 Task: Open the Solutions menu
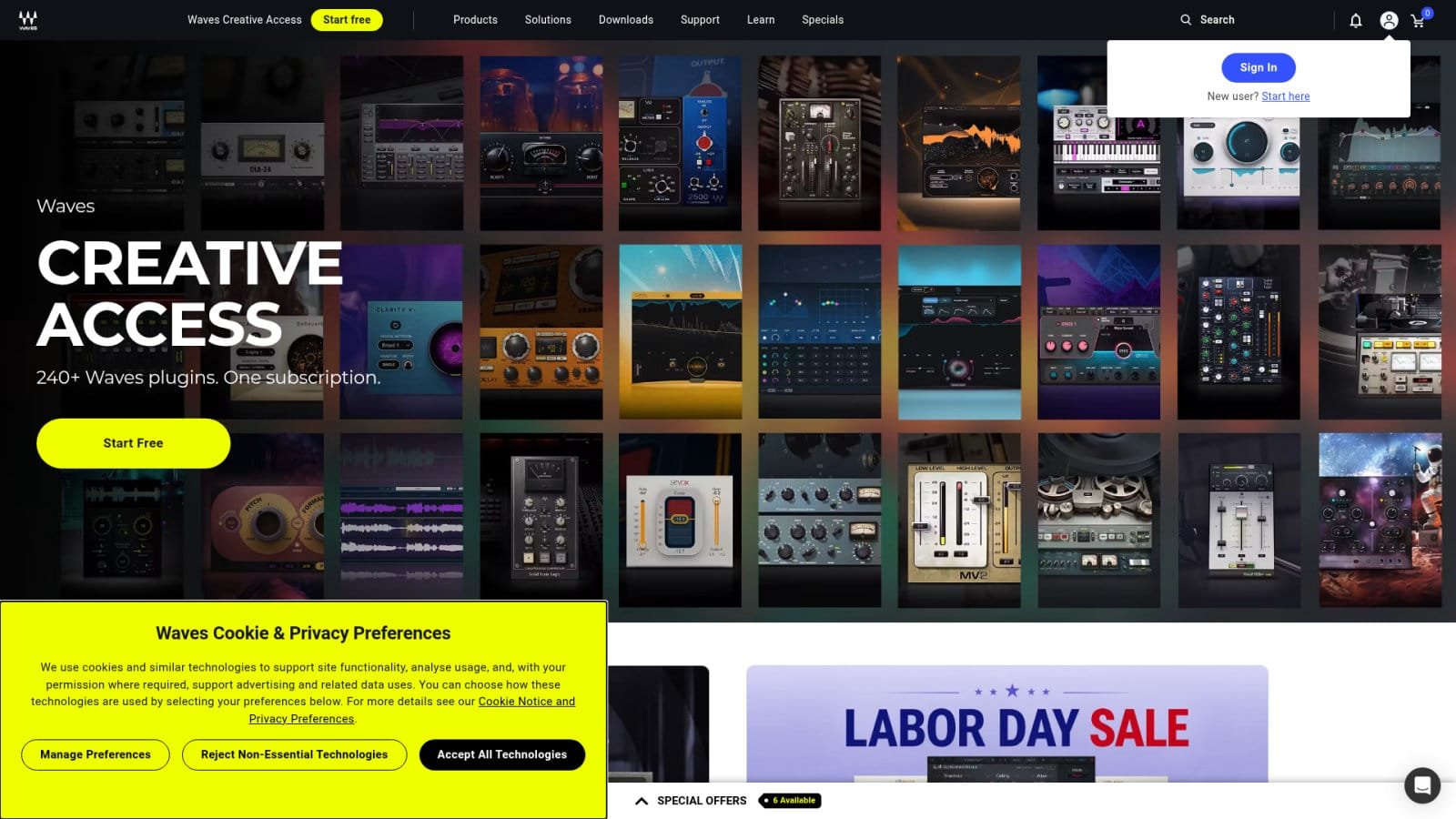click(548, 20)
